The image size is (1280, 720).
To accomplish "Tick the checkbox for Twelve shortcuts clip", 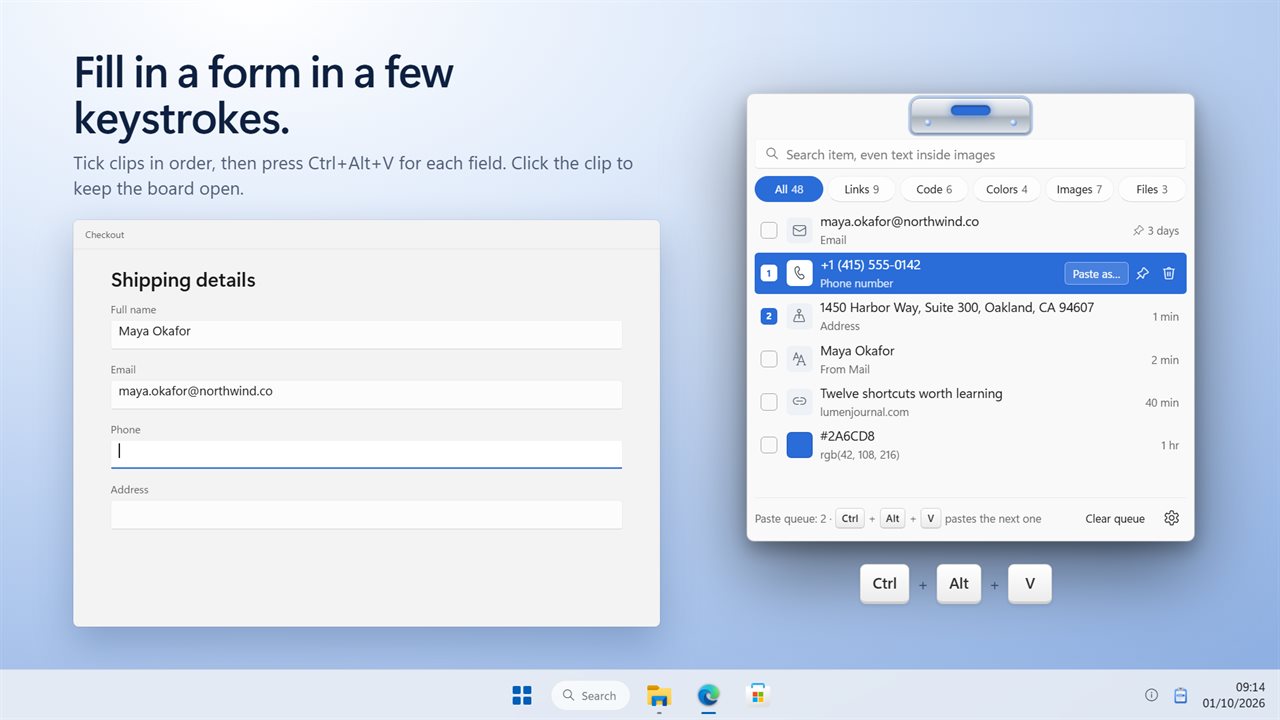I will (769, 402).
